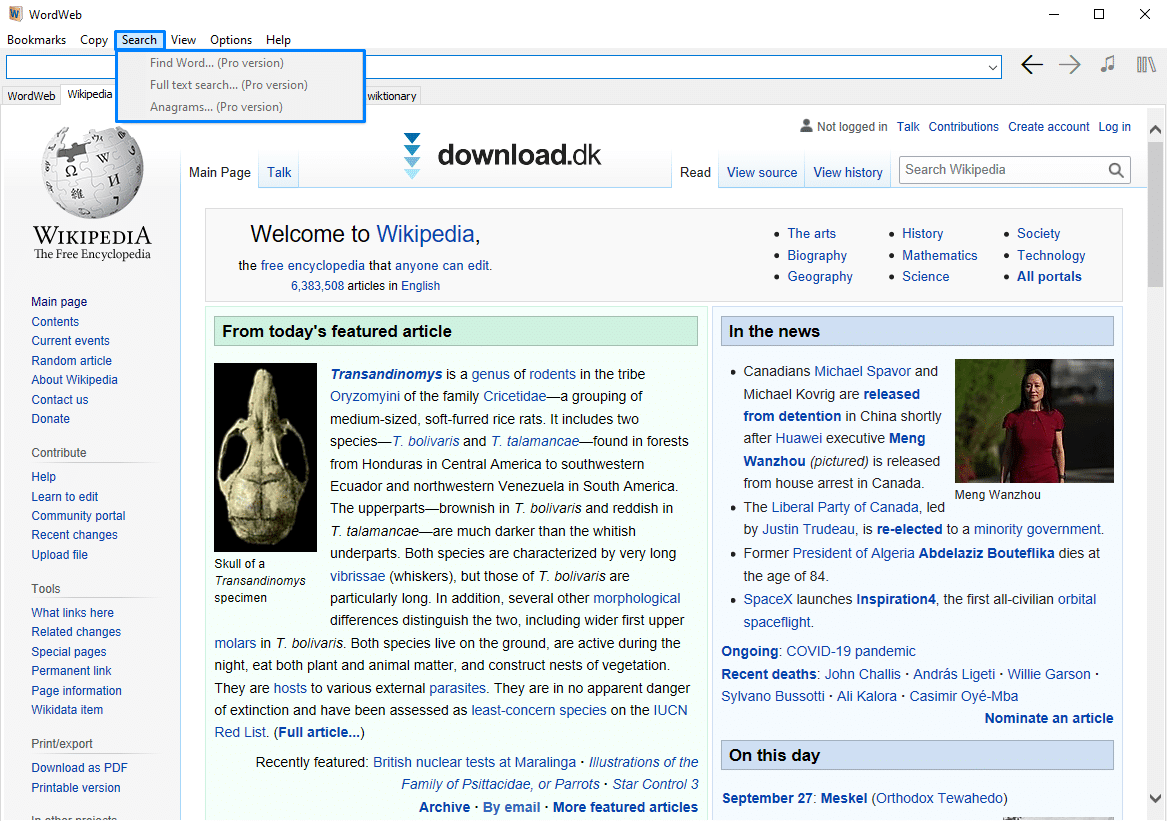This screenshot has height=821, width=1167.
Task: Click the vertical scrollbar thumb
Action: click(1155, 215)
